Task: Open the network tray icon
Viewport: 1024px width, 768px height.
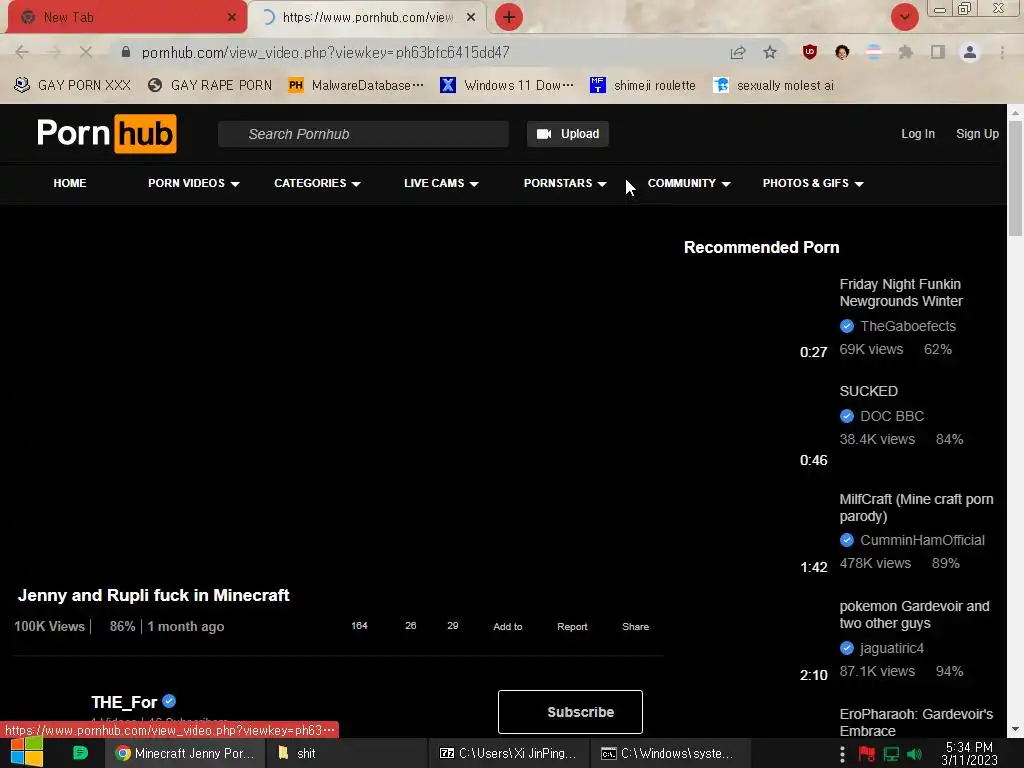Action: click(891, 754)
